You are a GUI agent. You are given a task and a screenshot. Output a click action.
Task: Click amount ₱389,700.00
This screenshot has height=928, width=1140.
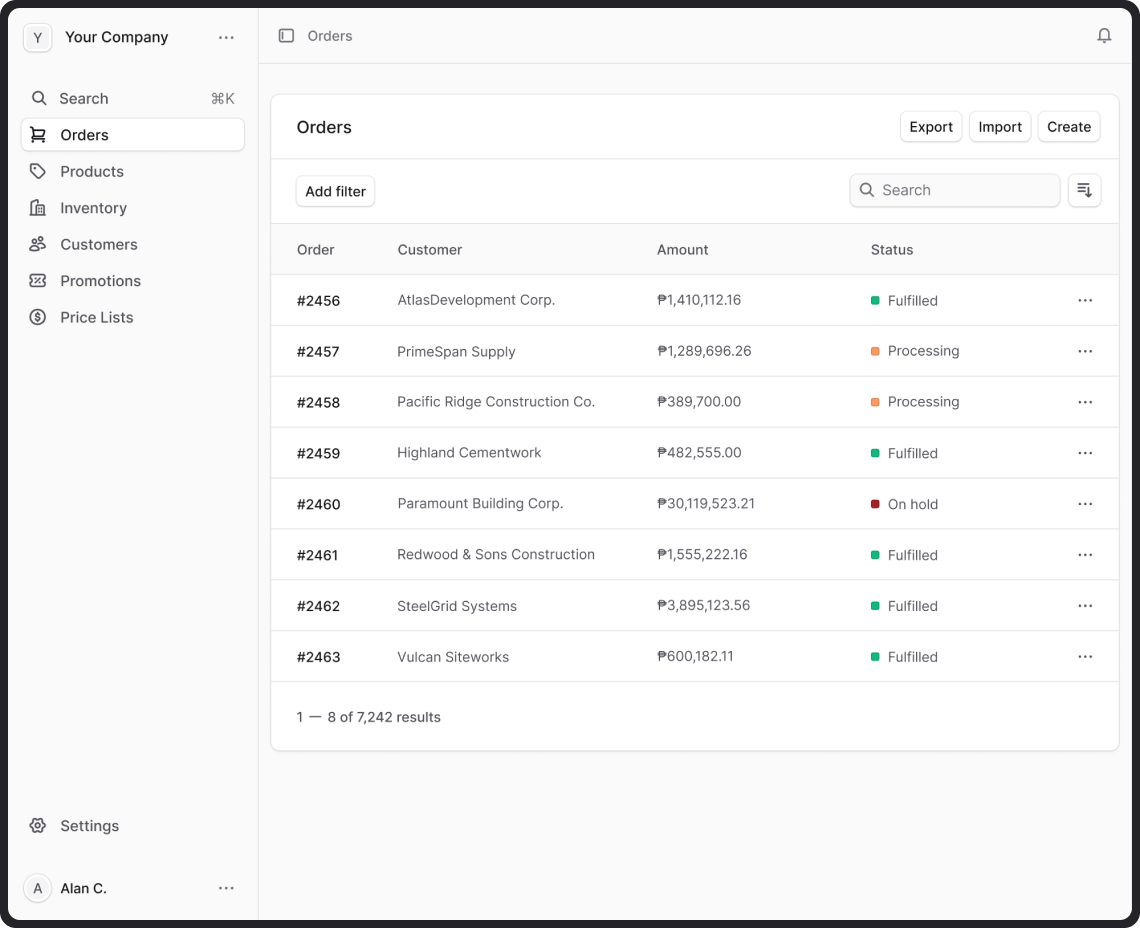699,401
